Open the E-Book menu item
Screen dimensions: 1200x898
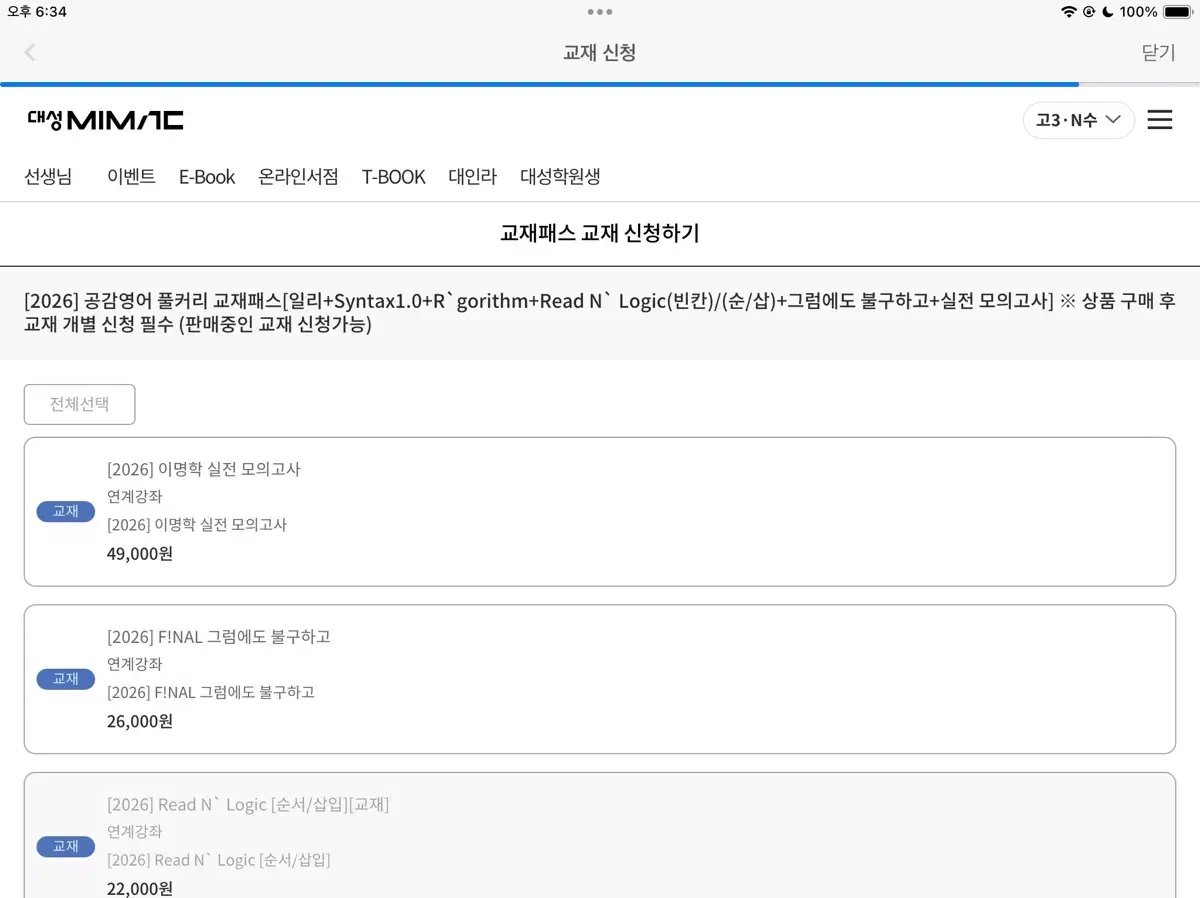(206, 176)
